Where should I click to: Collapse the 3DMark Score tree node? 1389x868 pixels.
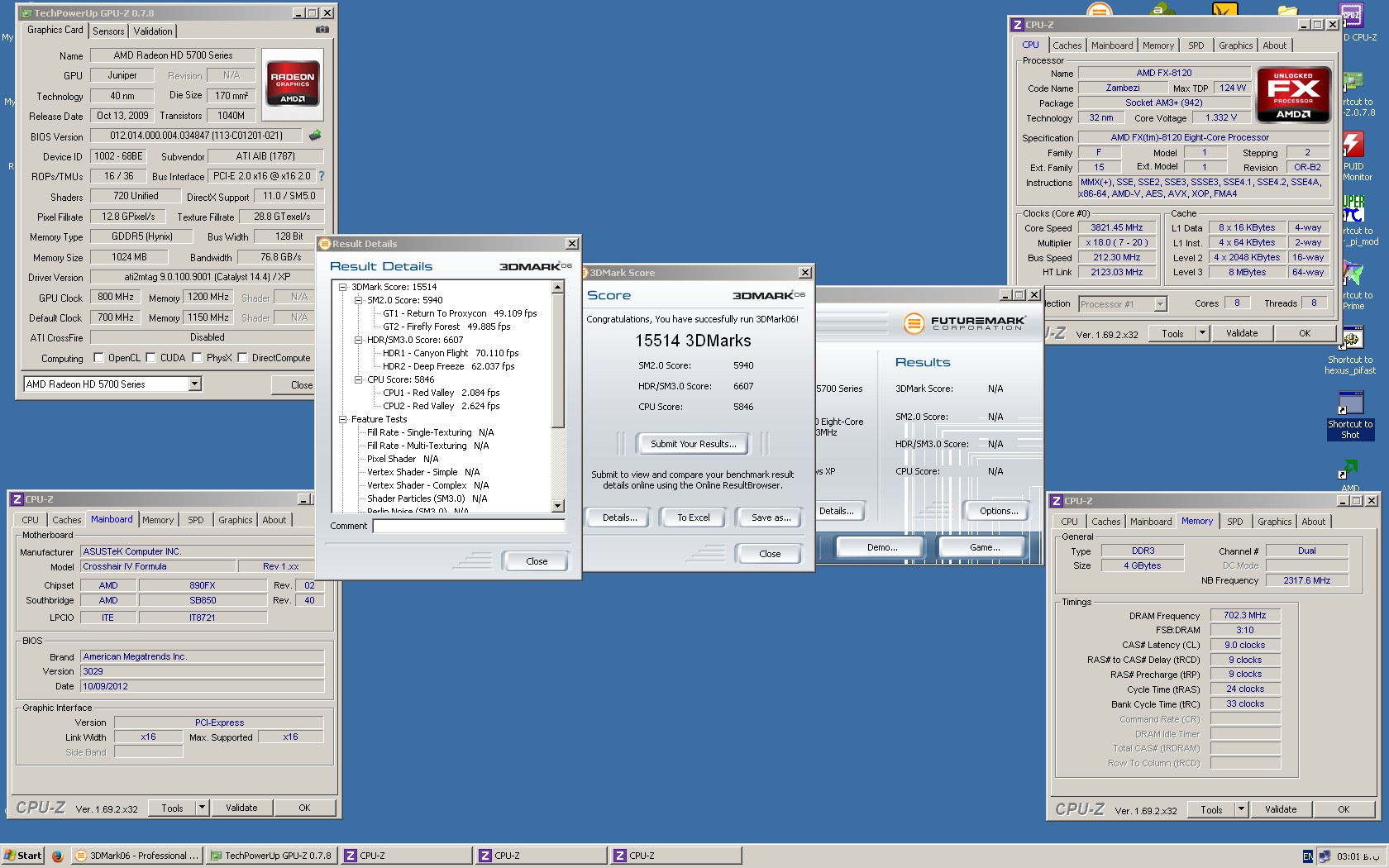coord(343,287)
